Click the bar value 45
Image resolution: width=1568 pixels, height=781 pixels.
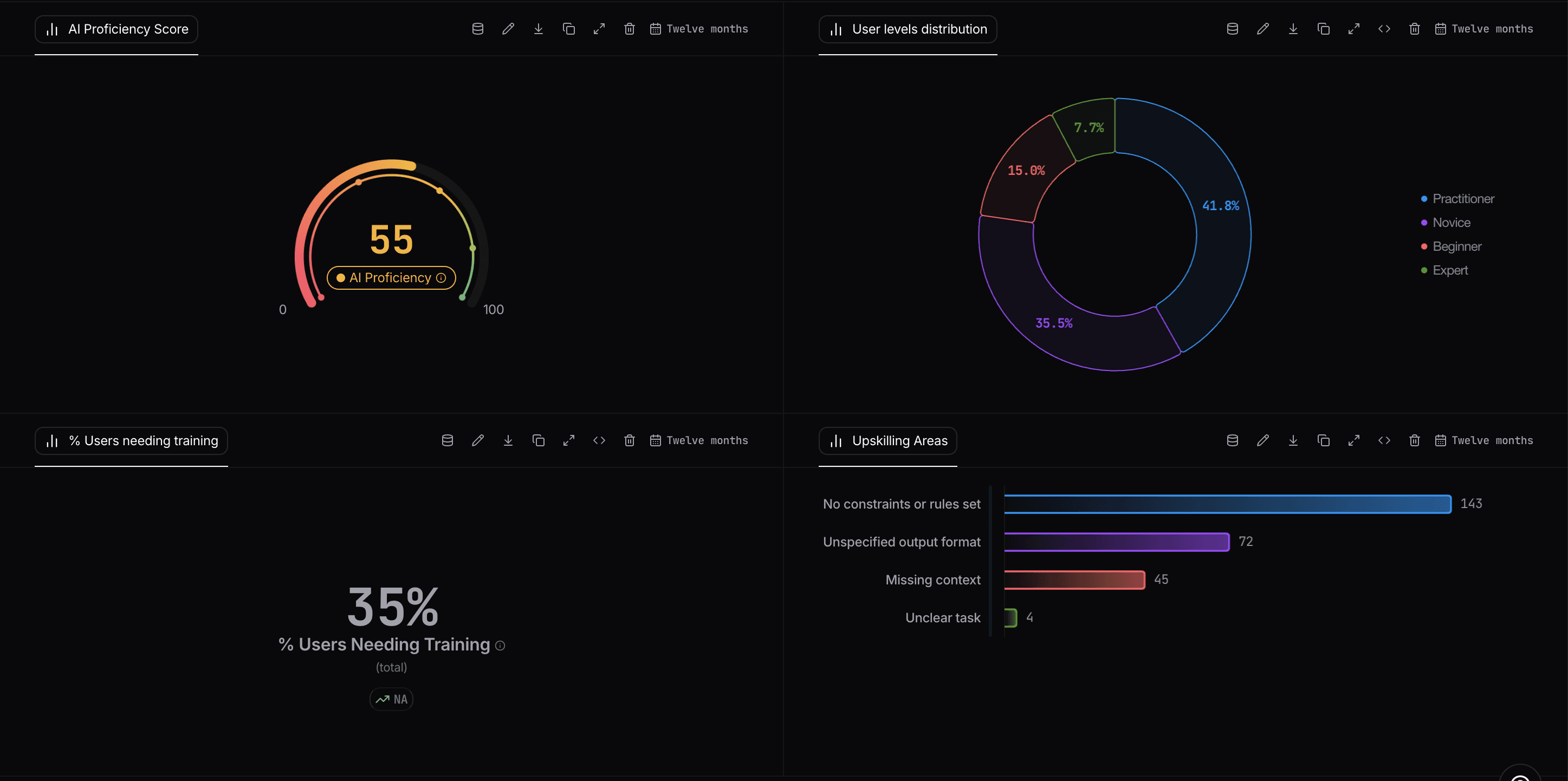click(x=1162, y=580)
